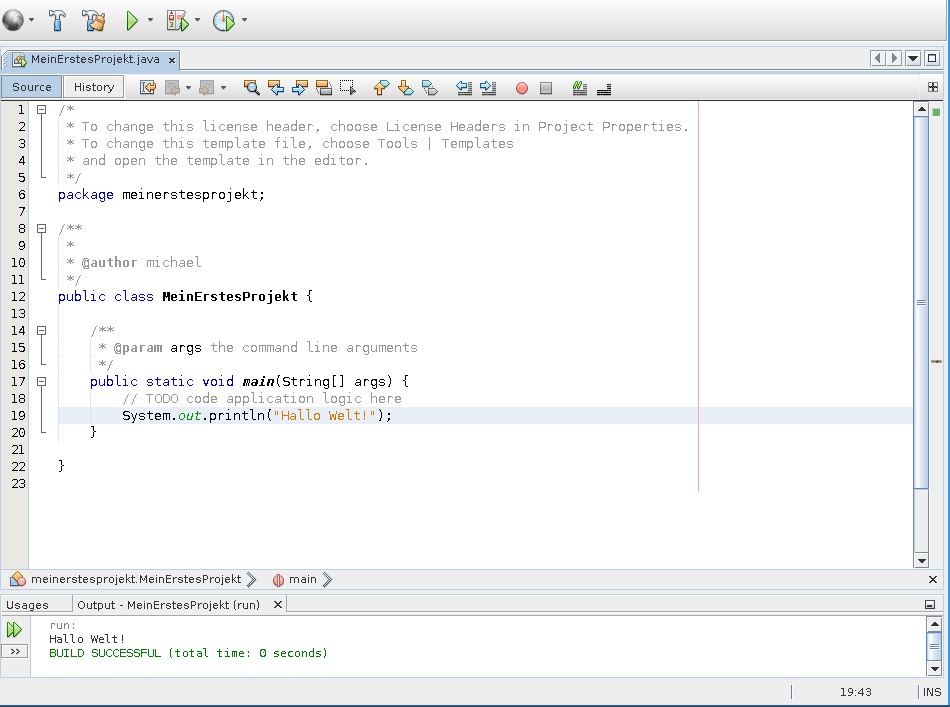Switch to the History view
Image resolution: width=950 pixels, height=707 pixels.
pos(94,87)
